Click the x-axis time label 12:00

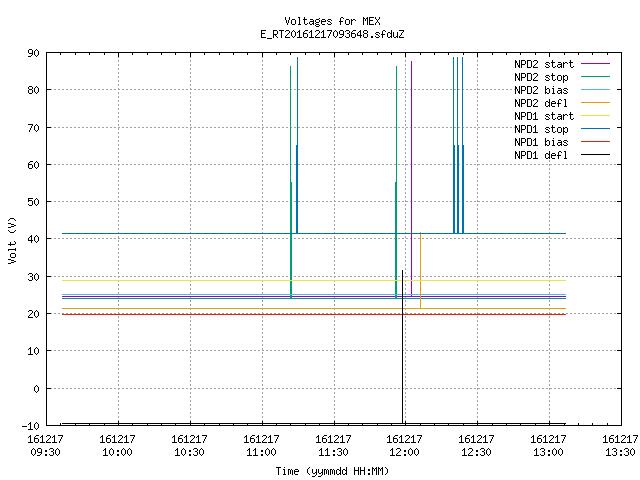pyautogui.click(x=404, y=452)
